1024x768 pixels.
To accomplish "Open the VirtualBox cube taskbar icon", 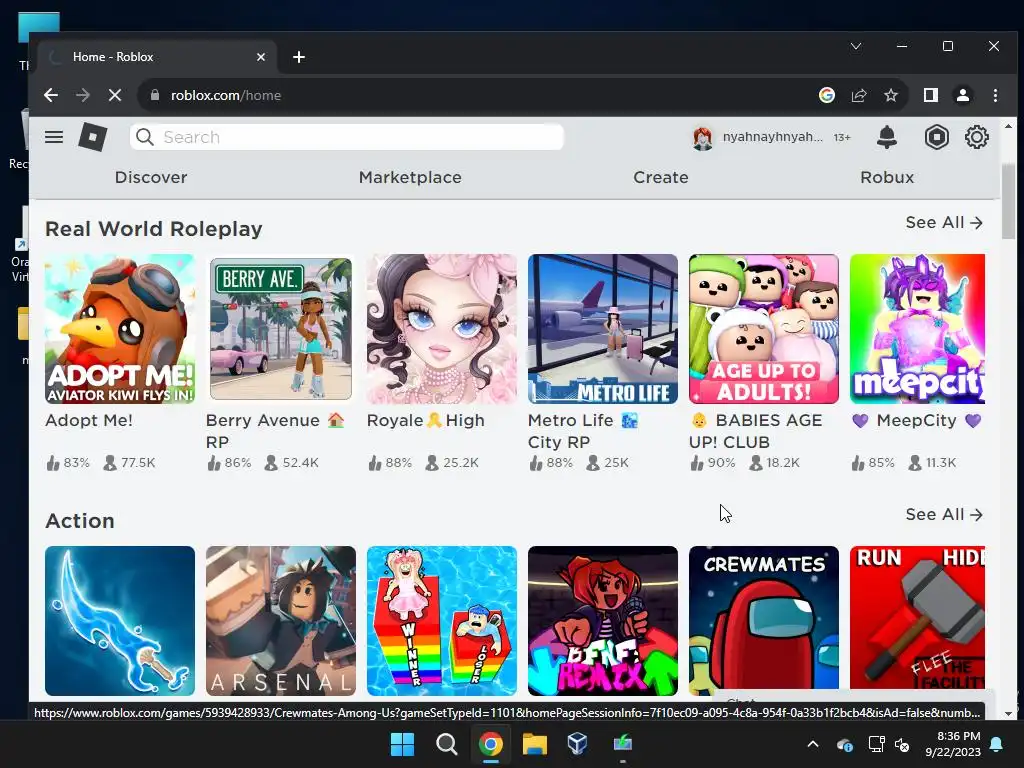I will tap(577, 744).
